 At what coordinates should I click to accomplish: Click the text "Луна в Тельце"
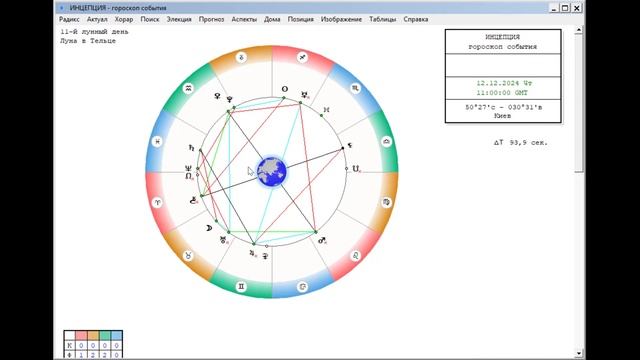88,41
